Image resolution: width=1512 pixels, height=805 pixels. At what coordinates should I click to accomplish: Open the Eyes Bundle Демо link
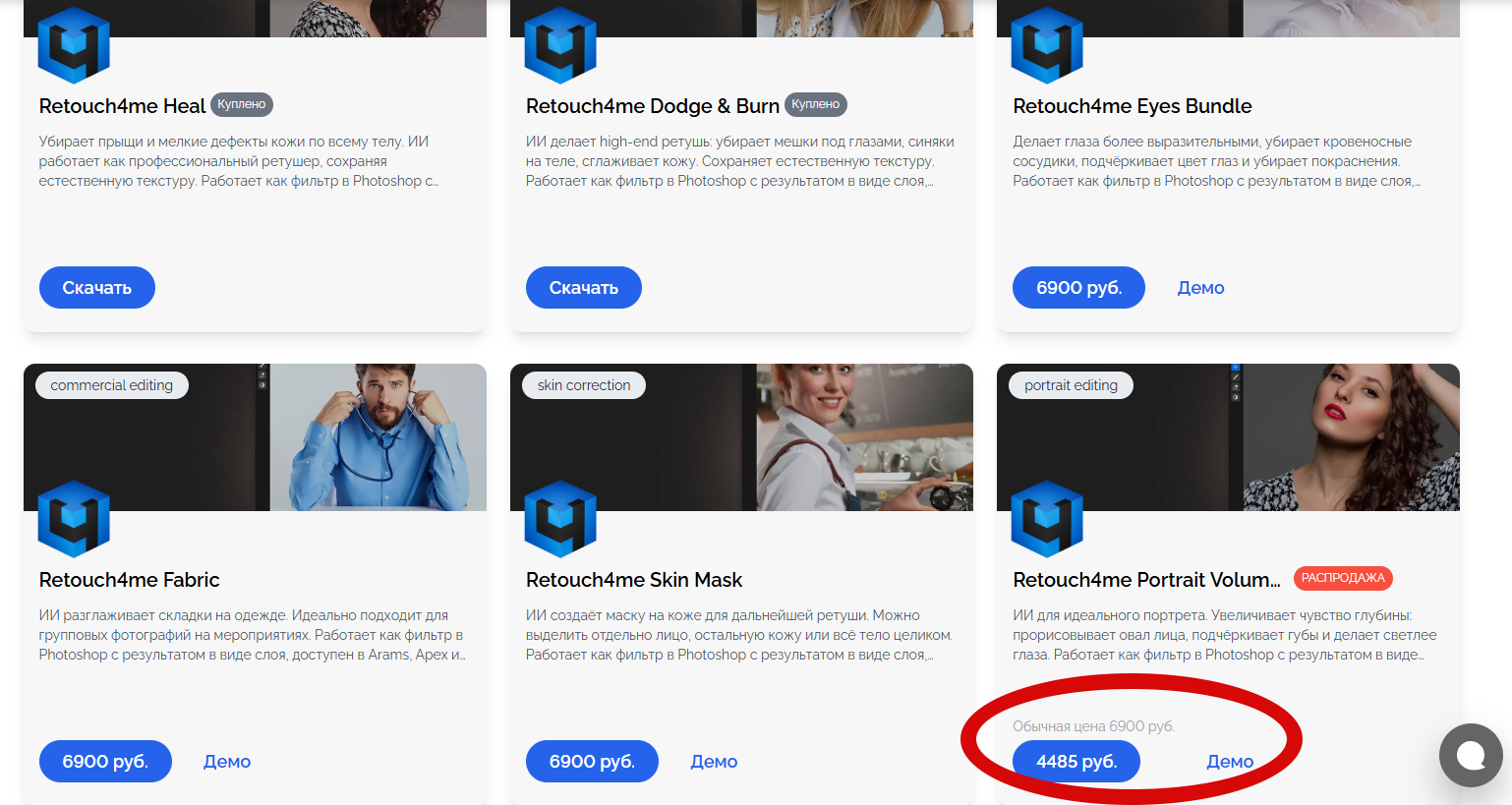click(1200, 288)
